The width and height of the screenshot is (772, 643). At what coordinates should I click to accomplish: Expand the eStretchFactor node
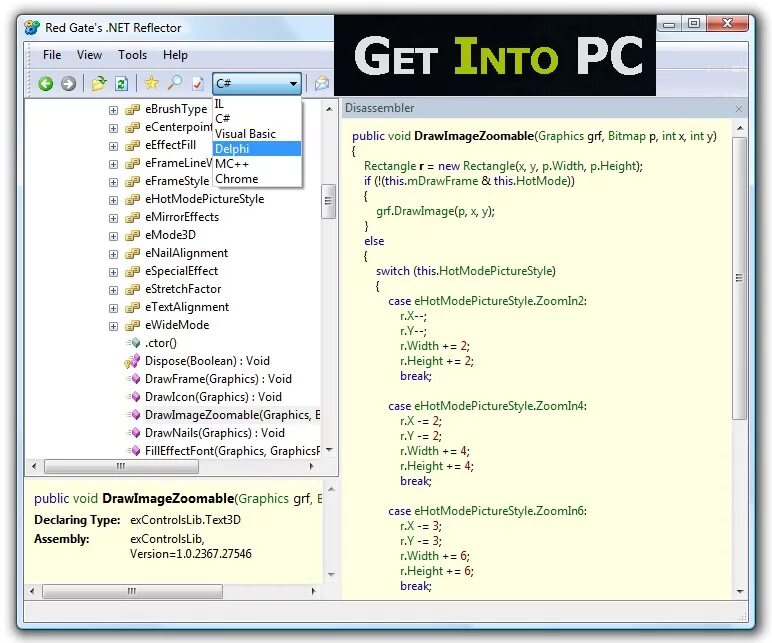(x=113, y=290)
